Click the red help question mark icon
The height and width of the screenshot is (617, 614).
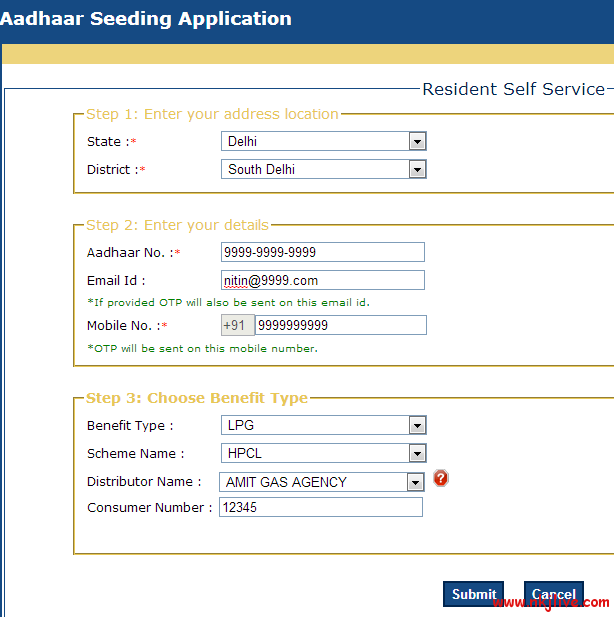pos(440,478)
